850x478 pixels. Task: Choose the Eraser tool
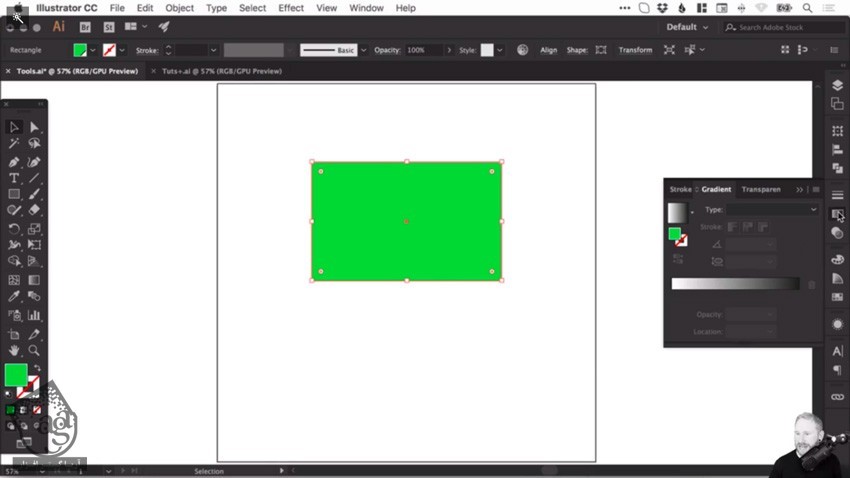pyautogui.click(x=34, y=210)
